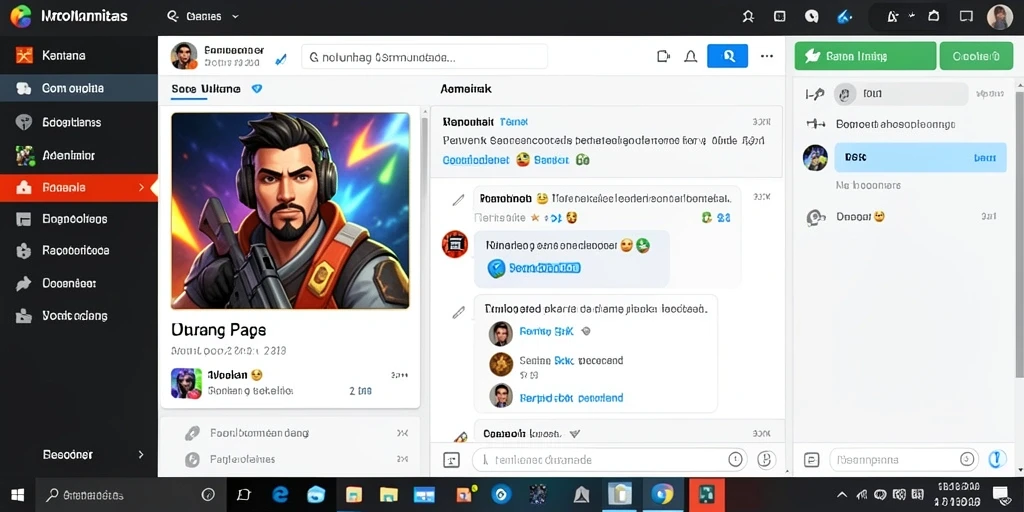Click the blue feather icon in the top bar
Screen dimensions: 1024x512
click(x=844, y=17)
